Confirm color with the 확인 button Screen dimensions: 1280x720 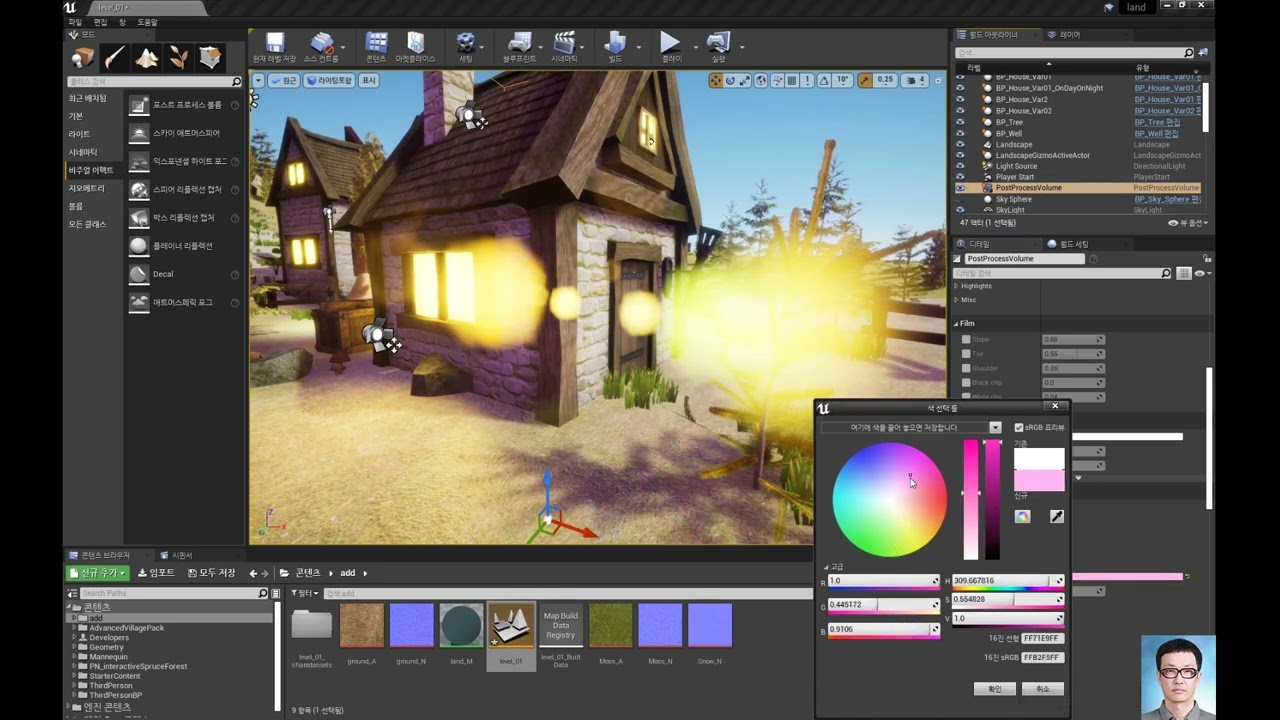click(x=994, y=689)
